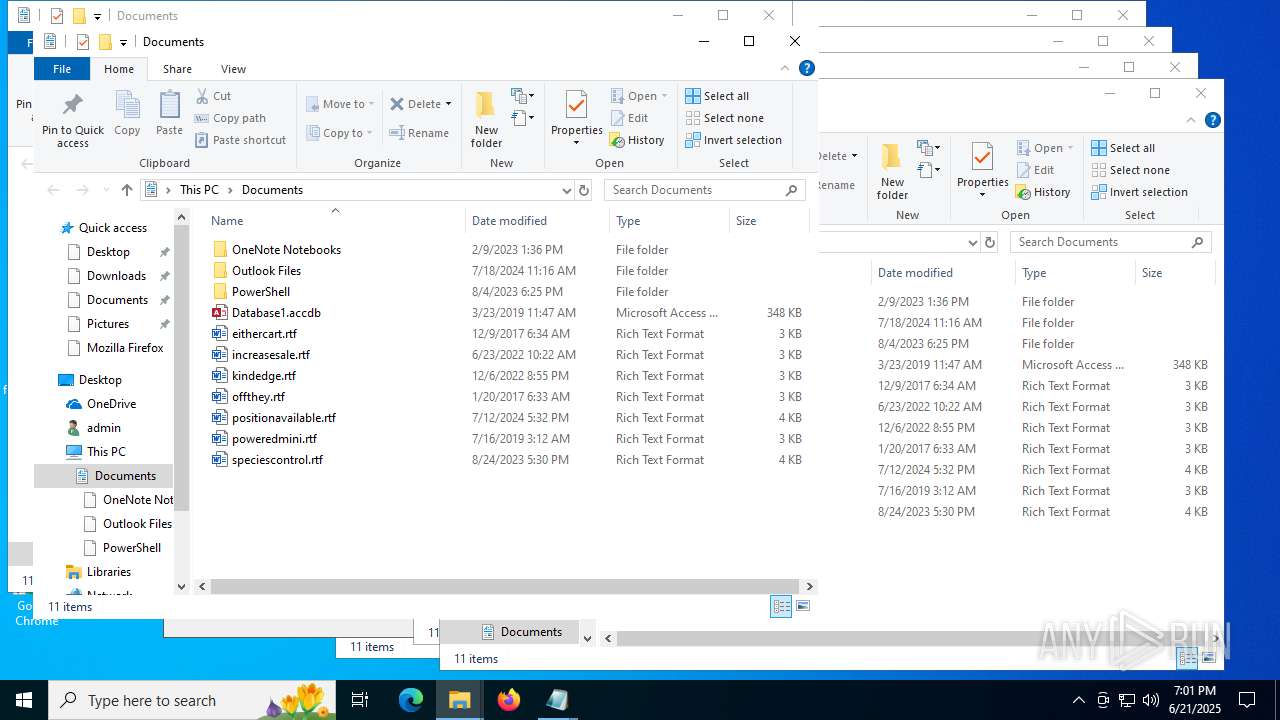
Task: Click History in the front window ribbon
Action: coord(637,140)
